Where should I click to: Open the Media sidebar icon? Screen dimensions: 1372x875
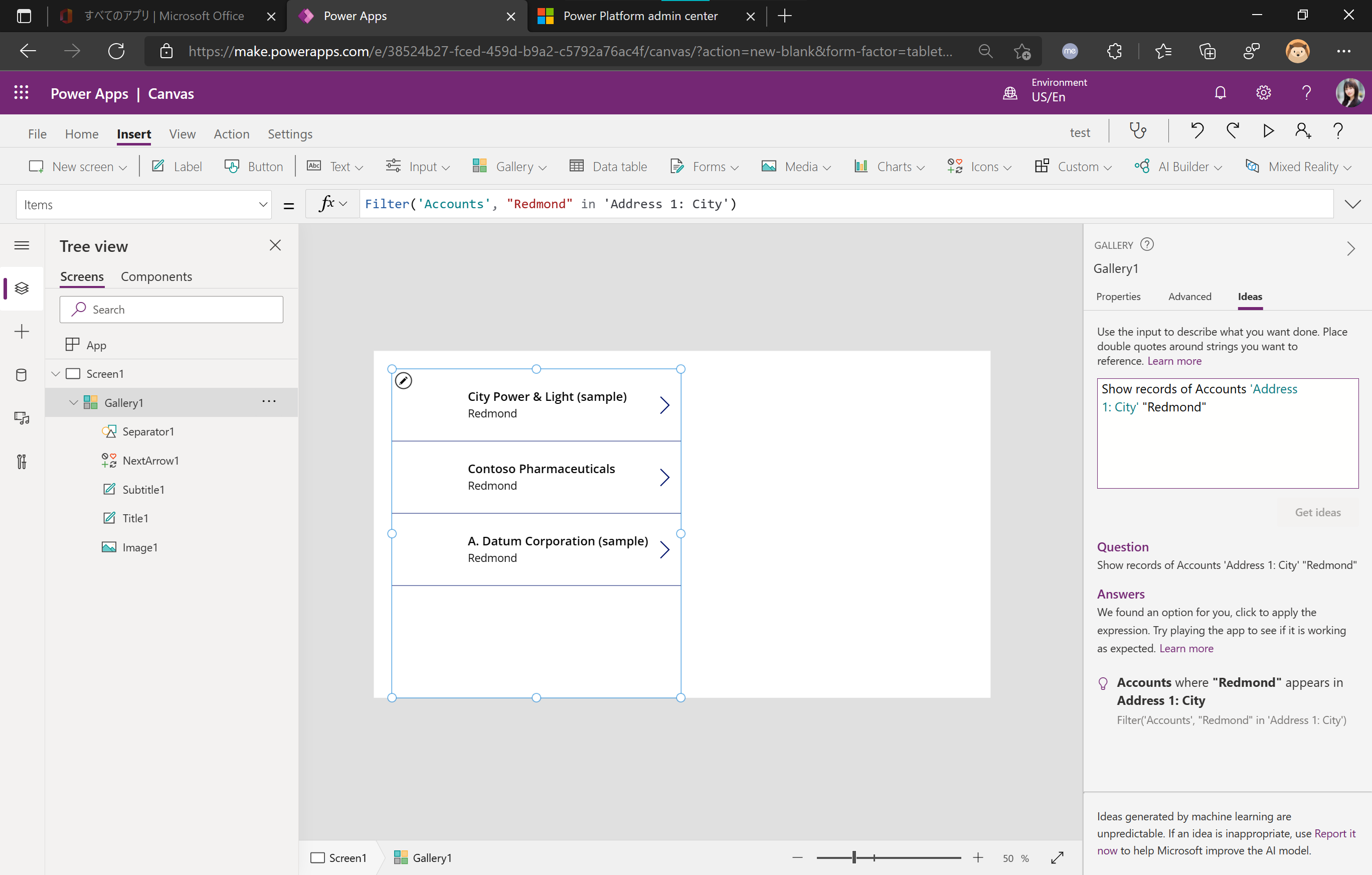22,418
